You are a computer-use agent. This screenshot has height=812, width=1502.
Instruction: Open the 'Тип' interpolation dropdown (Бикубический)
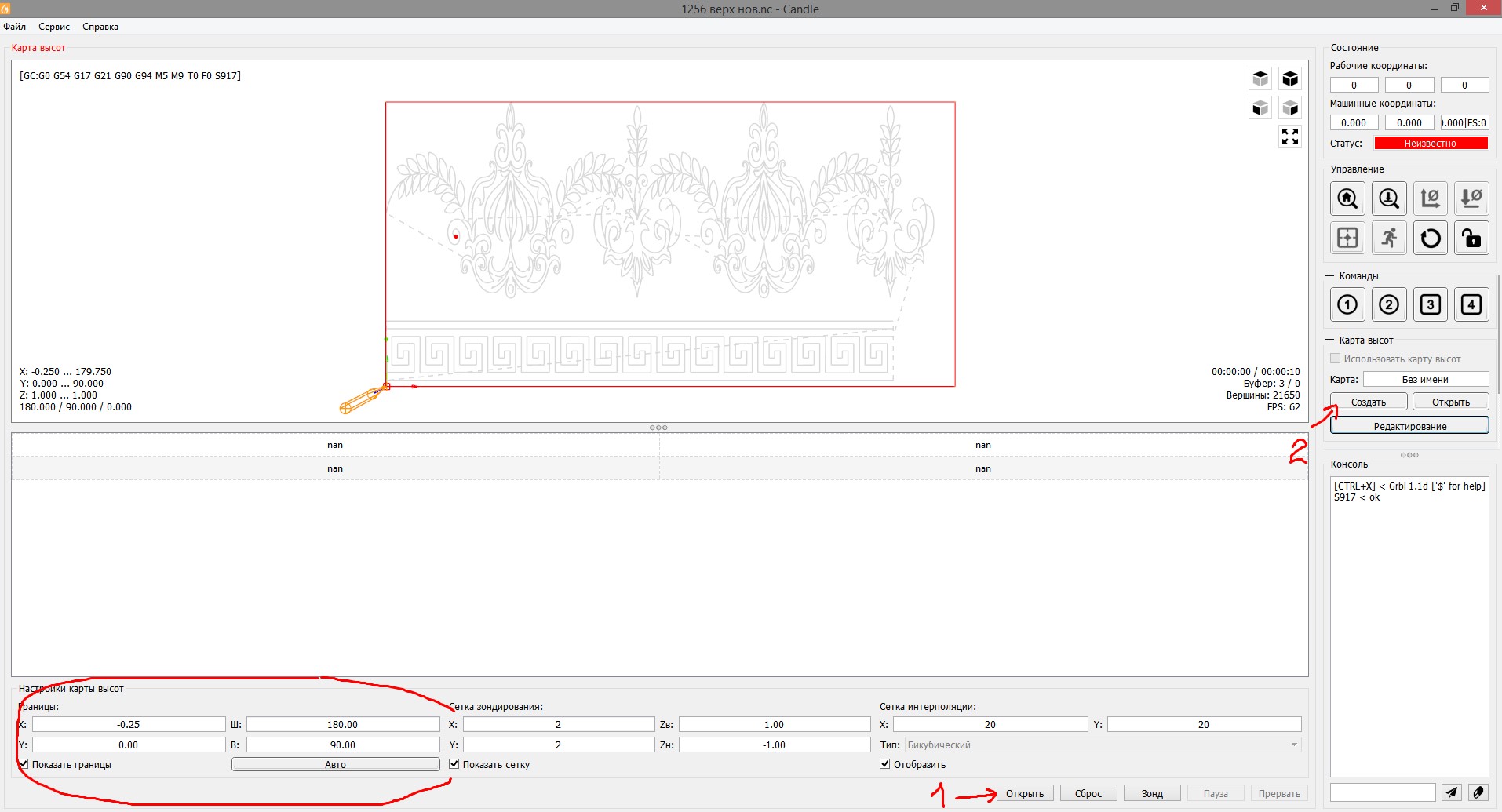[1103, 745]
